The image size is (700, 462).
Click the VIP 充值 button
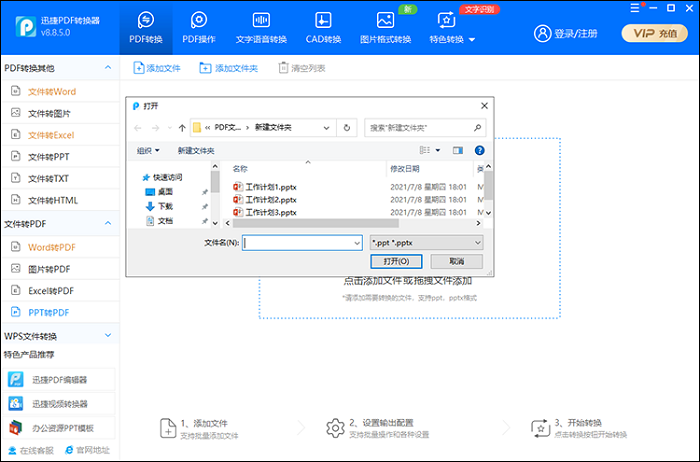(x=654, y=33)
